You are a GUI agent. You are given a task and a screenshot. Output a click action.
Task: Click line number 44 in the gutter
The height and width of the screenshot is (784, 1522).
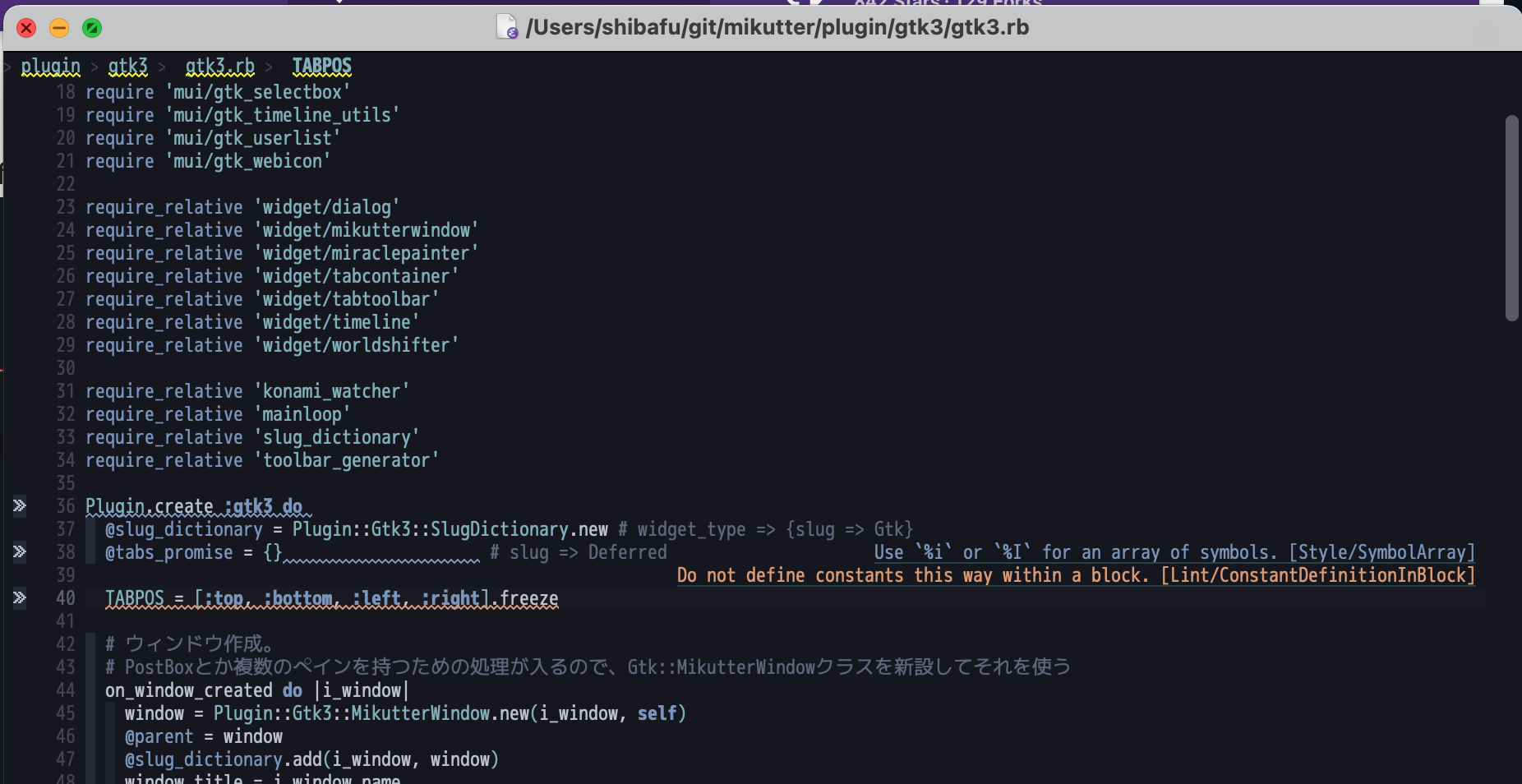click(66, 690)
